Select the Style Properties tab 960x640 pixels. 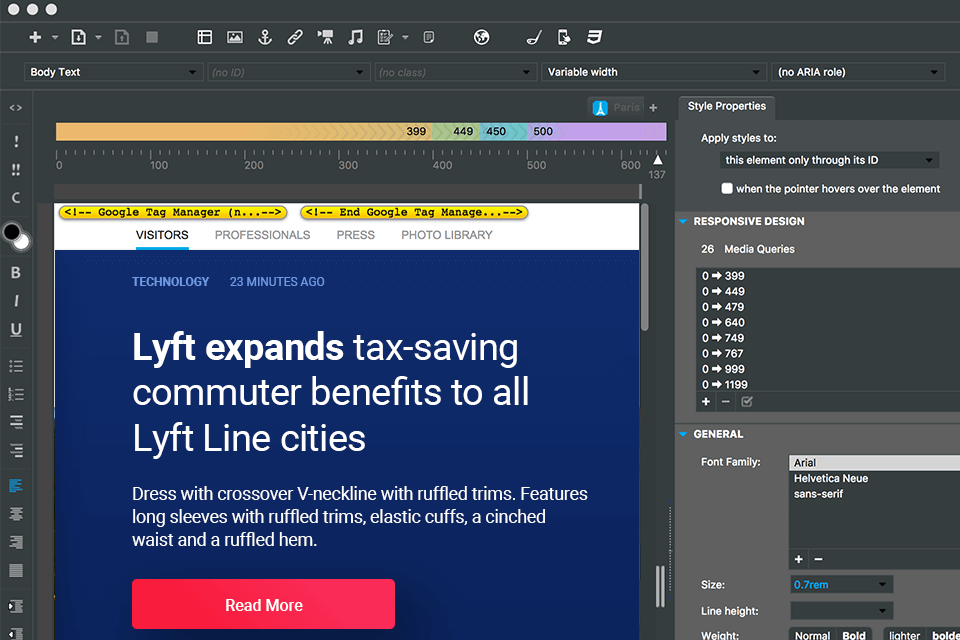(x=727, y=107)
